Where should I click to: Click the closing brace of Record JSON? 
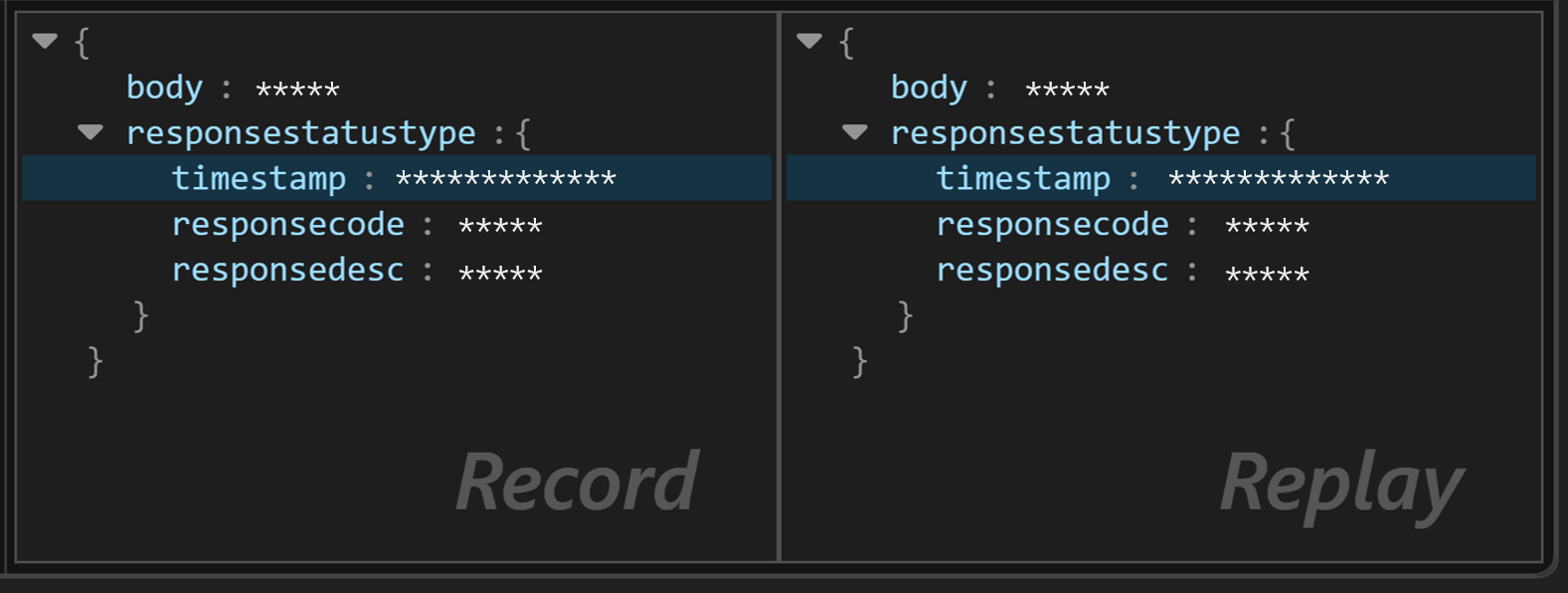click(x=92, y=360)
